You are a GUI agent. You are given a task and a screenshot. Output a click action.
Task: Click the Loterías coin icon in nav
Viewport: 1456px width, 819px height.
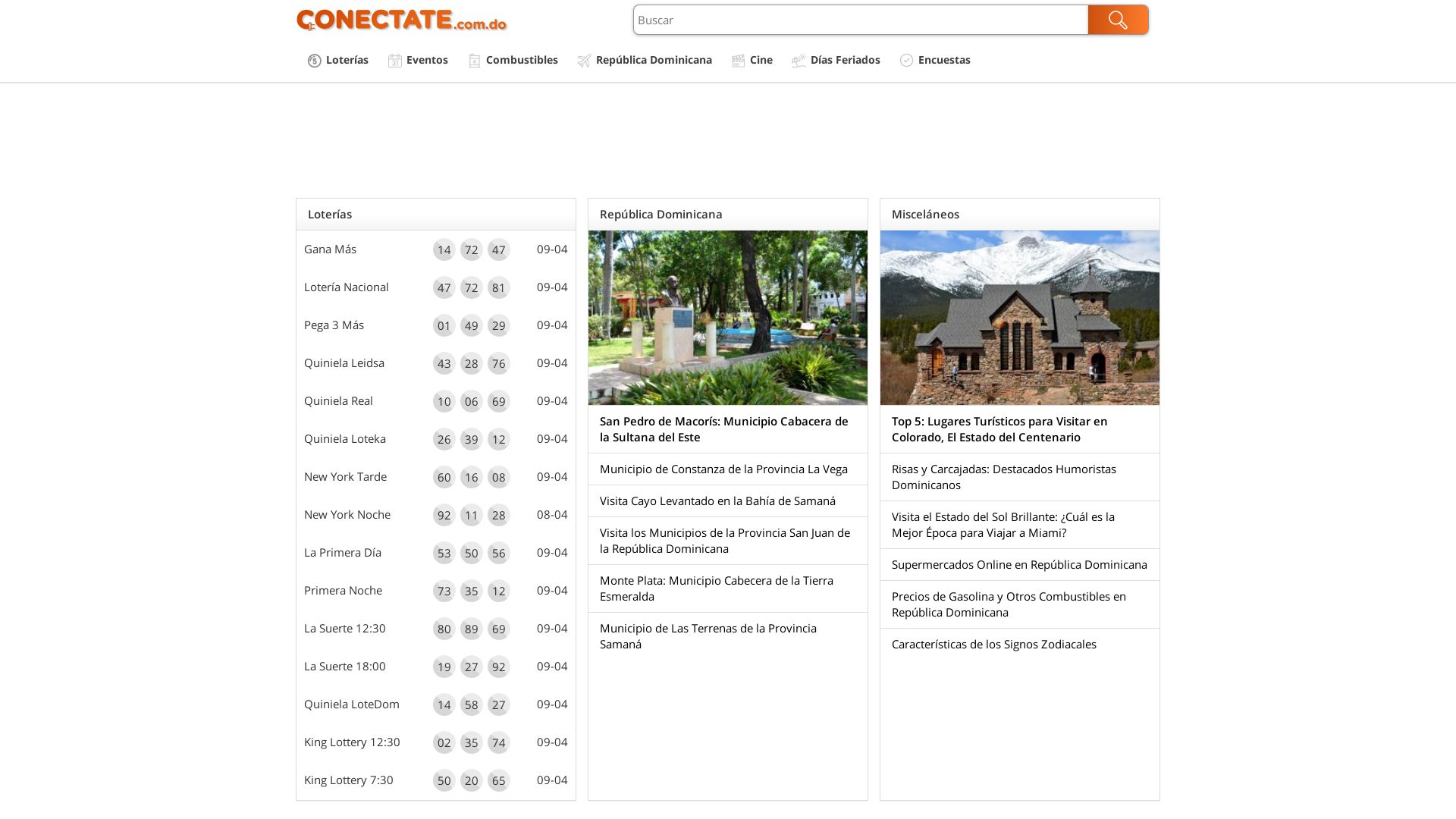coord(315,61)
